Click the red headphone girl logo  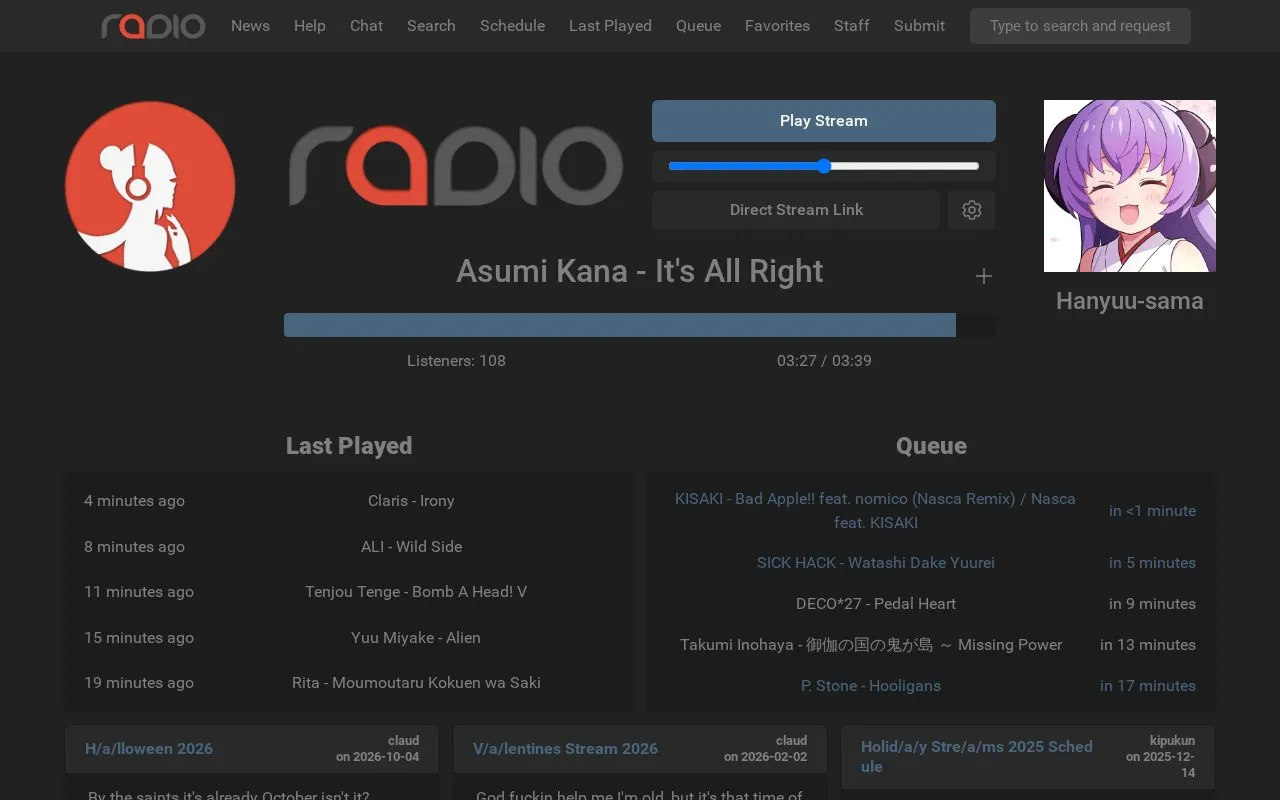point(150,186)
